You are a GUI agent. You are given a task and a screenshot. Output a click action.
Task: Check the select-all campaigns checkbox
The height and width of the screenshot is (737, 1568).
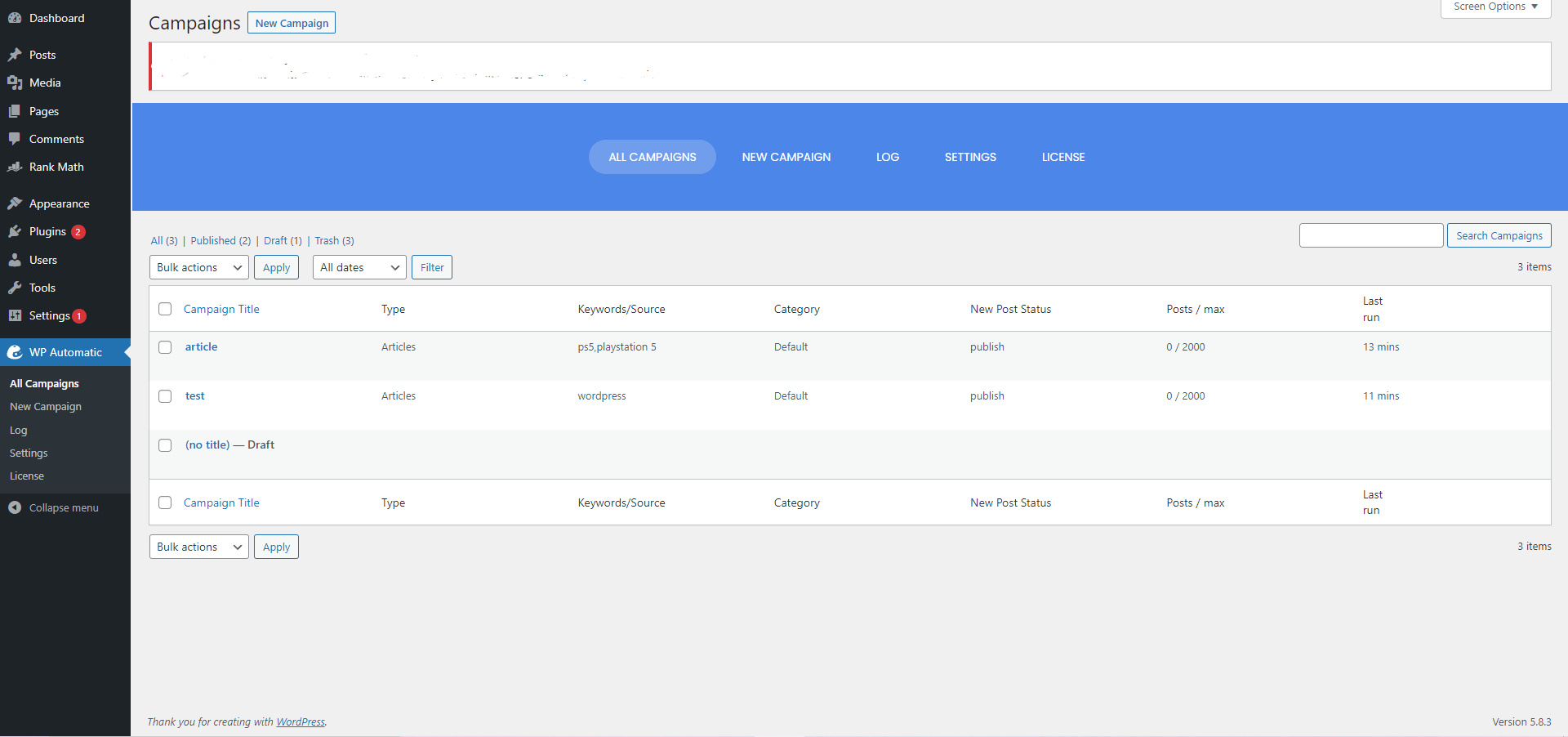[164, 309]
